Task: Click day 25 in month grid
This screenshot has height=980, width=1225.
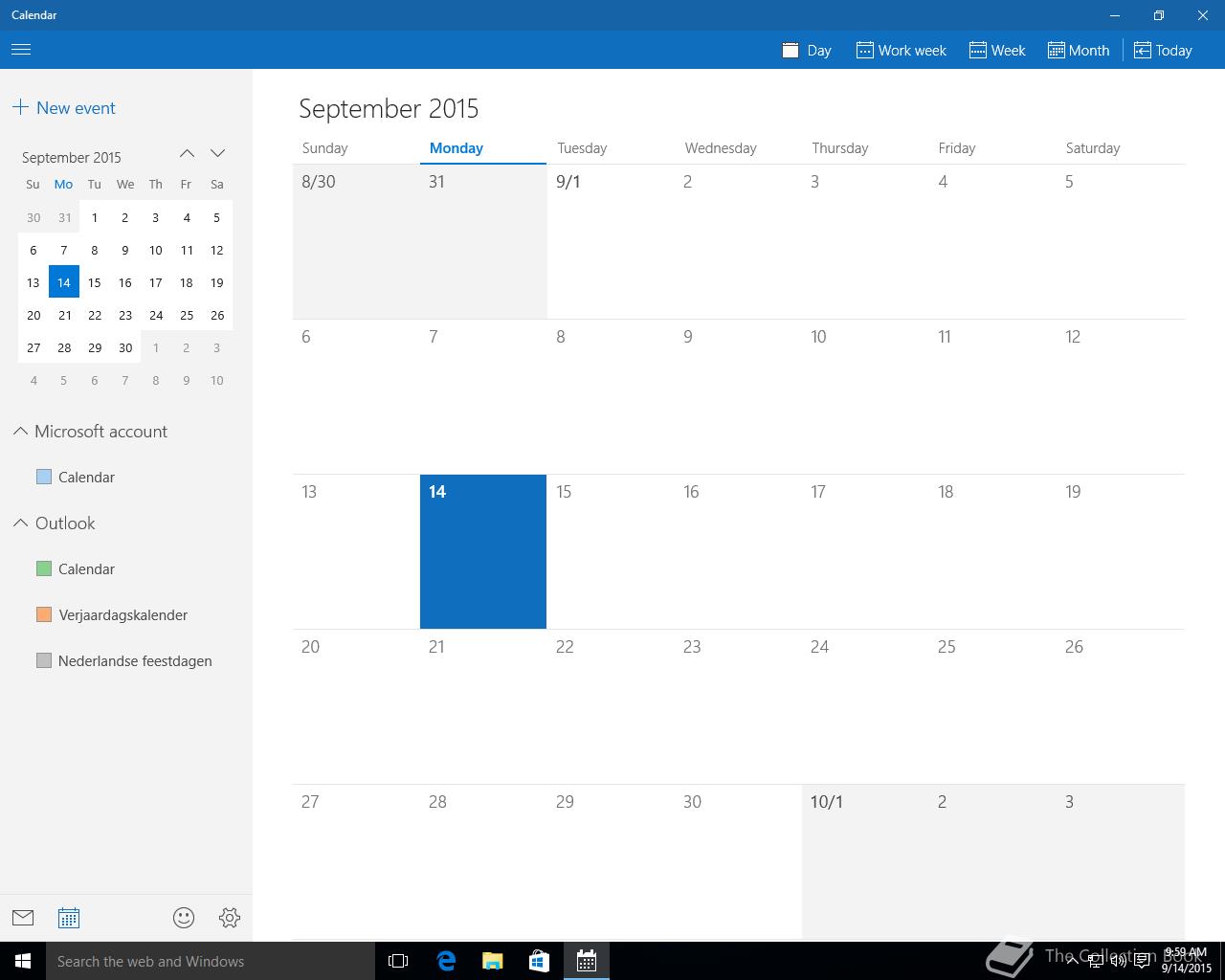Action: (992, 706)
